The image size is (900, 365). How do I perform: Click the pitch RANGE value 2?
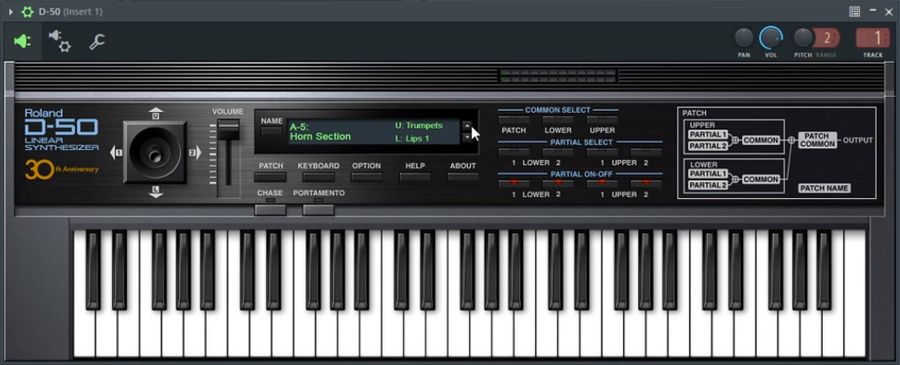coord(827,38)
